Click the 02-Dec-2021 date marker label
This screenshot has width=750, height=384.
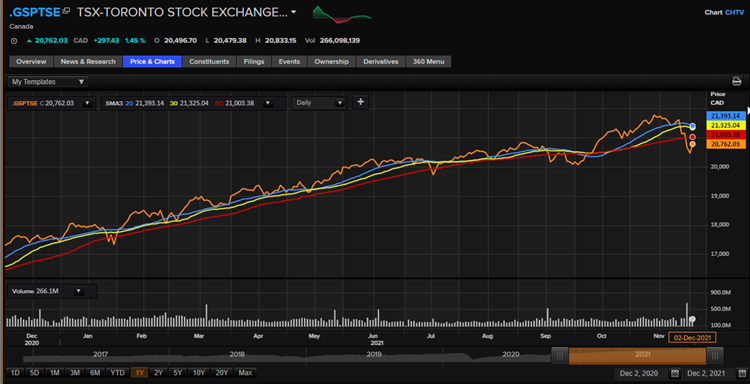pos(692,338)
